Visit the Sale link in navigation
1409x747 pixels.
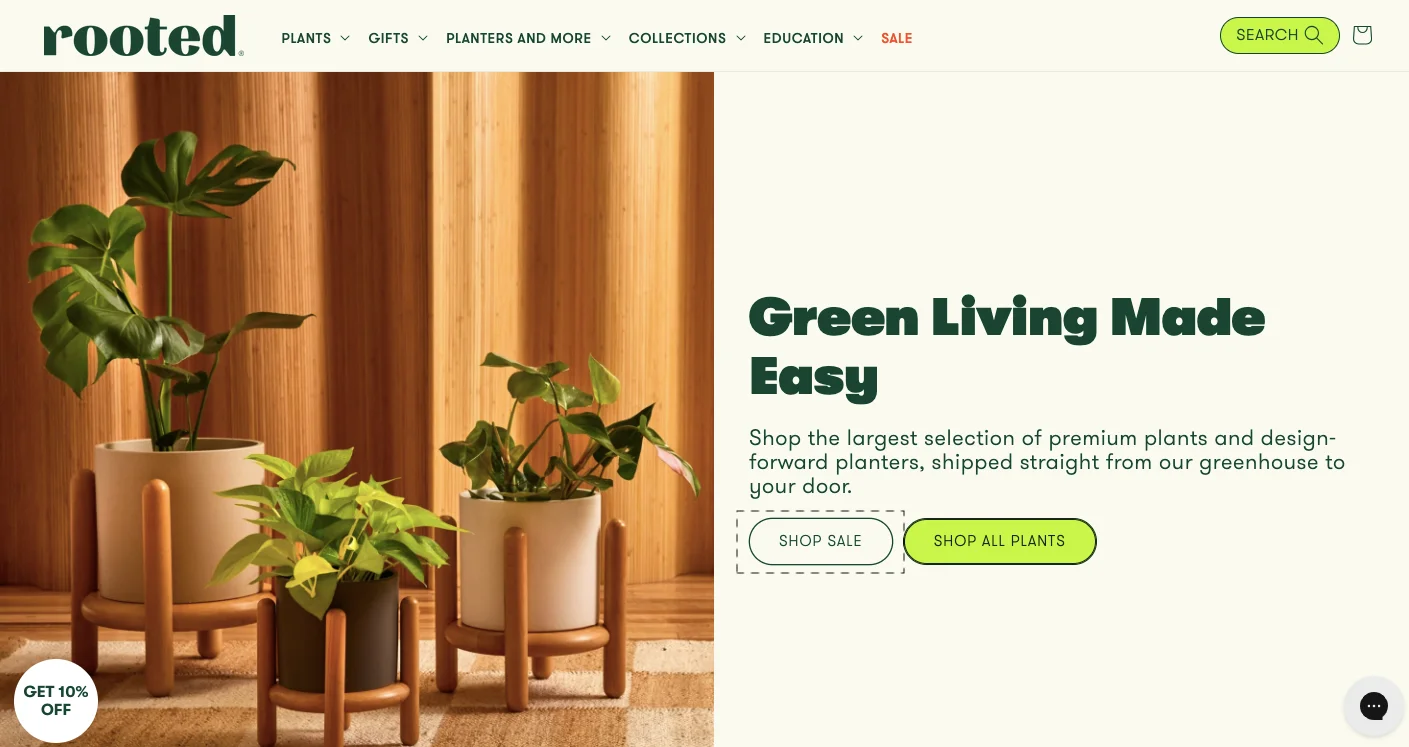pos(897,38)
